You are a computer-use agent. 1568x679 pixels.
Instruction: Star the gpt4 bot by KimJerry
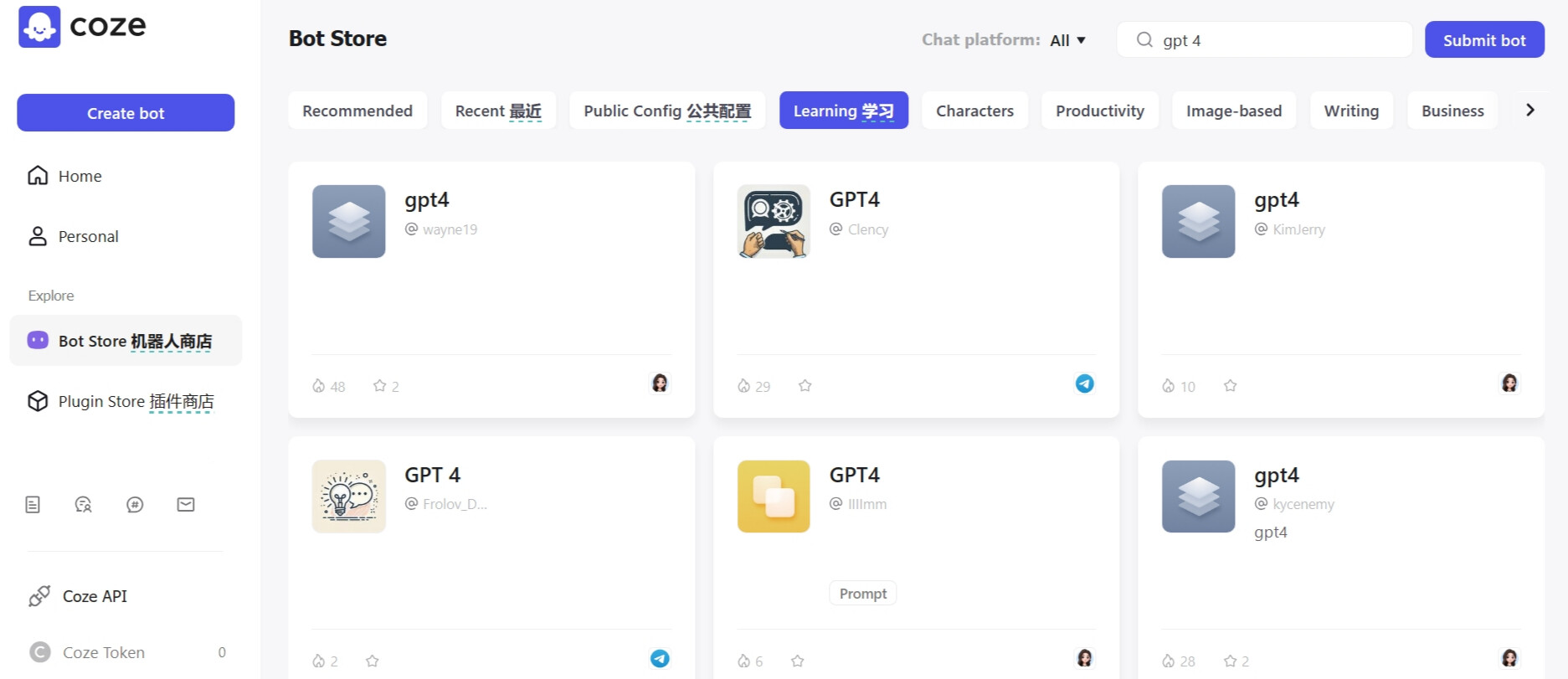pyautogui.click(x=1231, y=385)
